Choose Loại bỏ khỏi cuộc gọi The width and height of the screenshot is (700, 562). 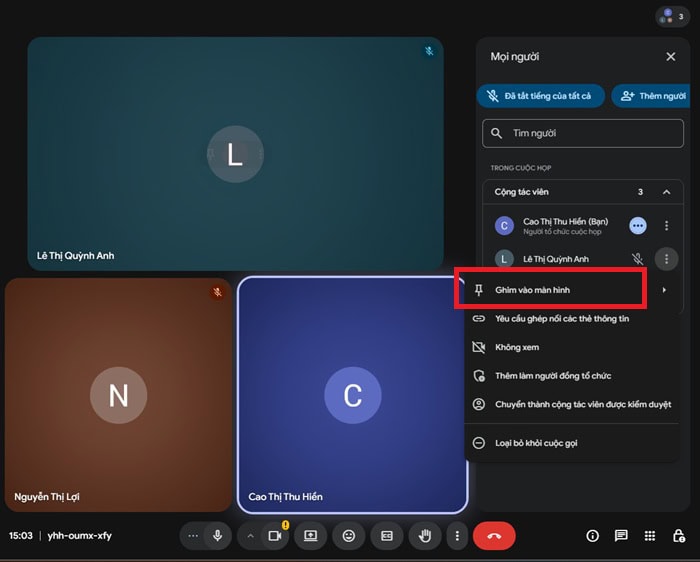click(571, 443)
